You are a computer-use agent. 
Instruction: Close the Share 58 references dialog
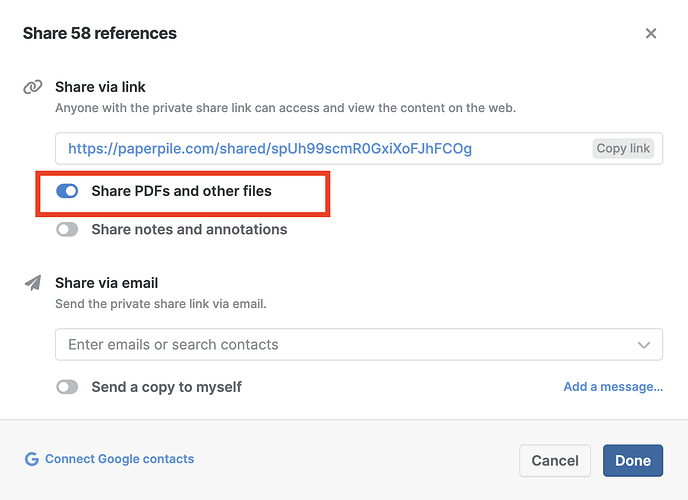(651, 33)
